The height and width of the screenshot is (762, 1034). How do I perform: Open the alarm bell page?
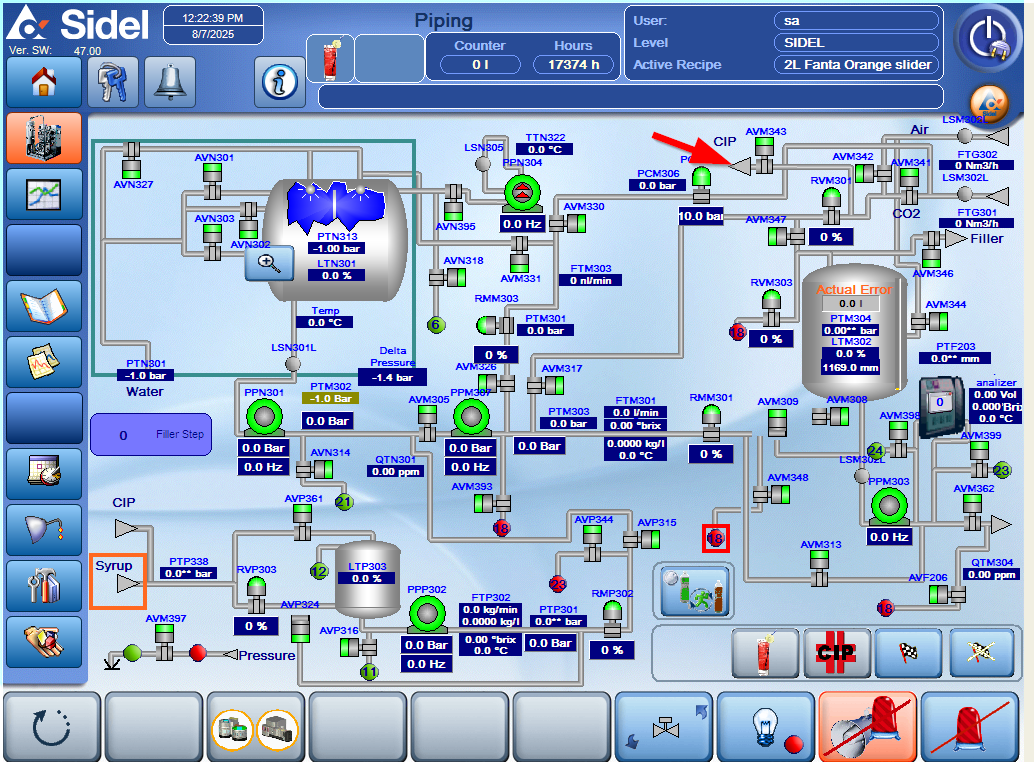[170, 82]
